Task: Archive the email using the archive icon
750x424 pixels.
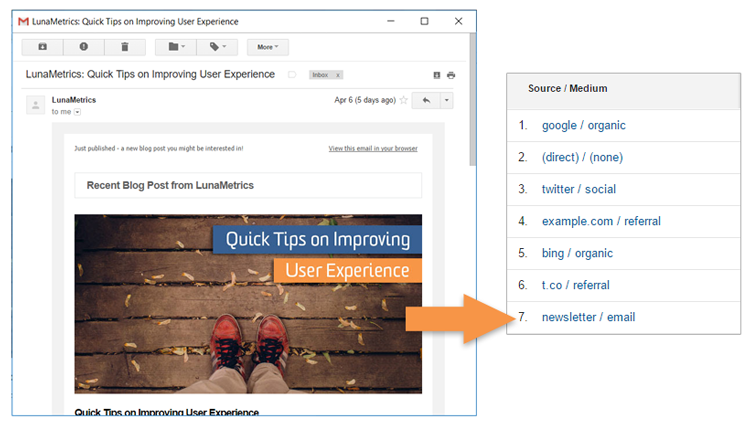Action: (x=43, y=47)
